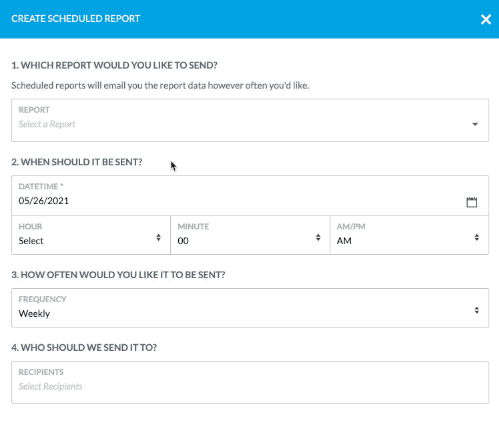499x431 pixels.
Task: Click the Select Recipients field
Action: tap(250, 382)
